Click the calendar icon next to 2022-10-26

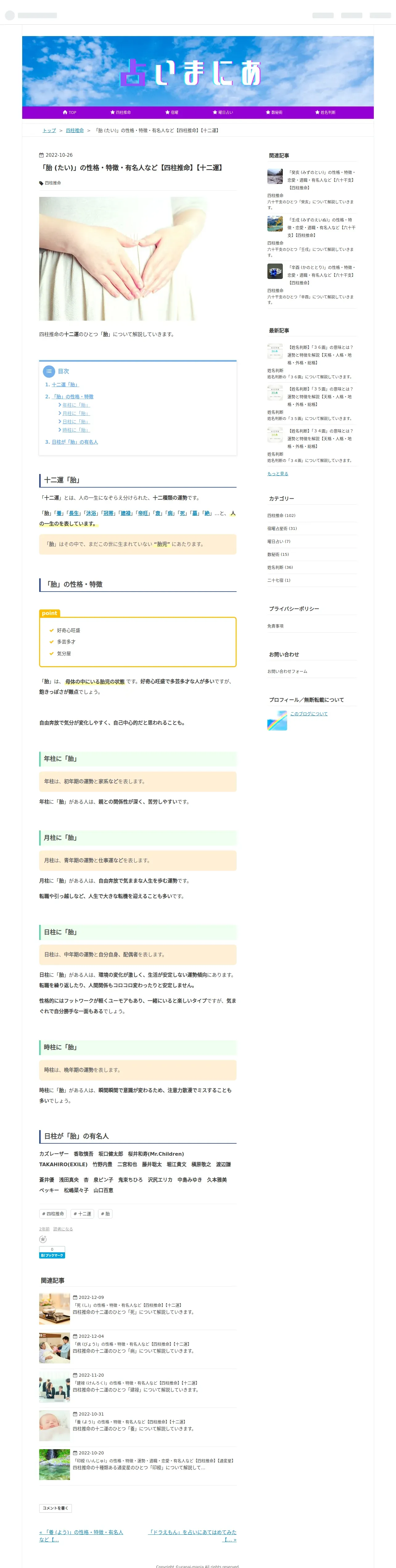[x=41, y=155]
